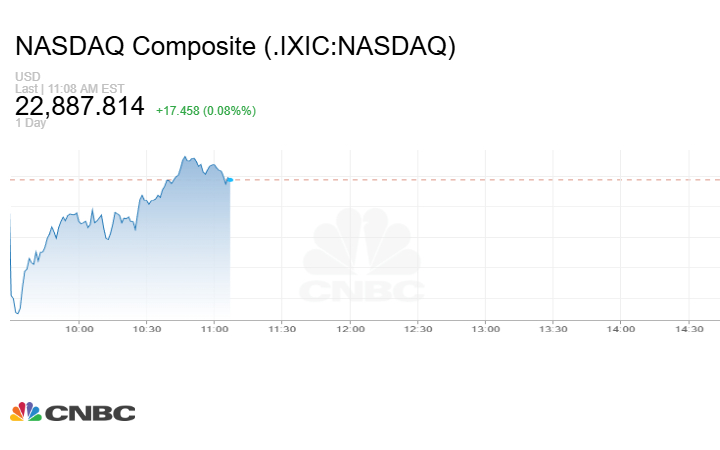Click the 13:30 time axis label

[x=553, y=329]
